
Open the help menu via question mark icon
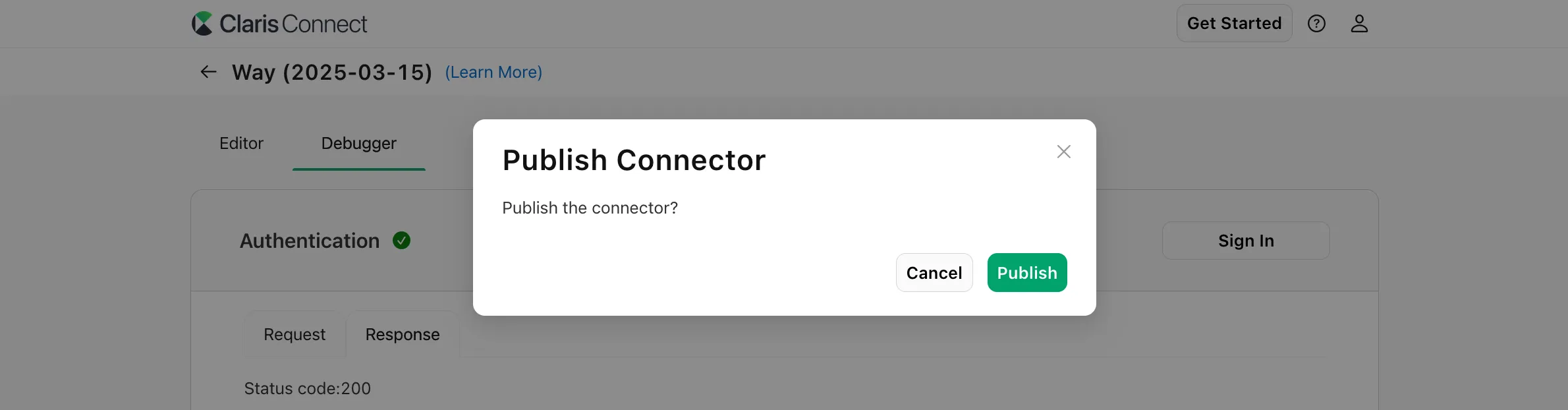pyautogui.click(x=1317, y=23)
